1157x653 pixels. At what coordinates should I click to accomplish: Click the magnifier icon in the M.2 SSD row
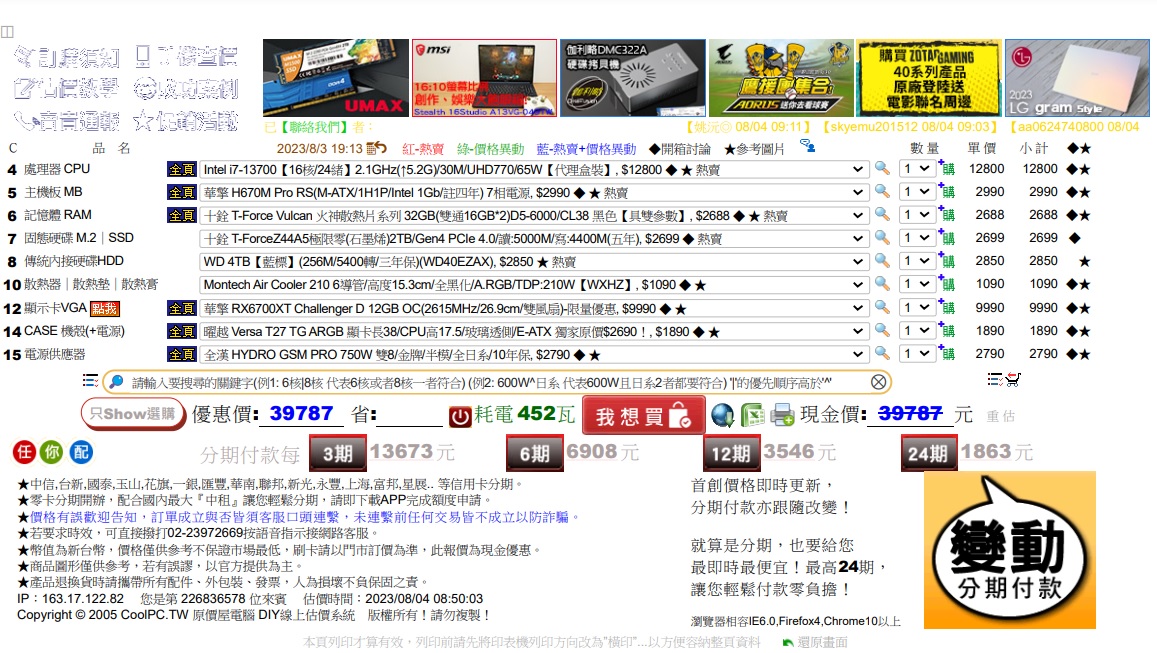(x=882, y=238)
